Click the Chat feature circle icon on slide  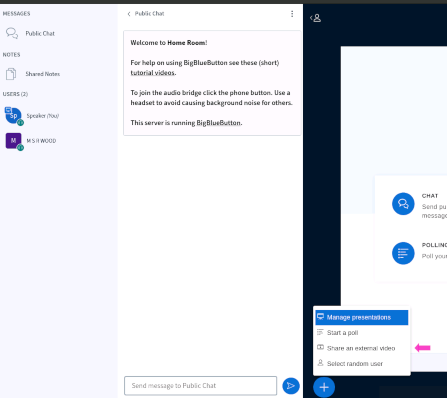[403, 204]
